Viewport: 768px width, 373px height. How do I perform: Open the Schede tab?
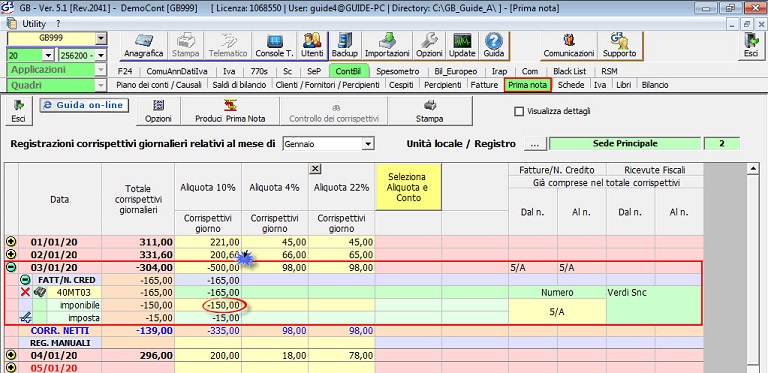click(x=571, y=85)
